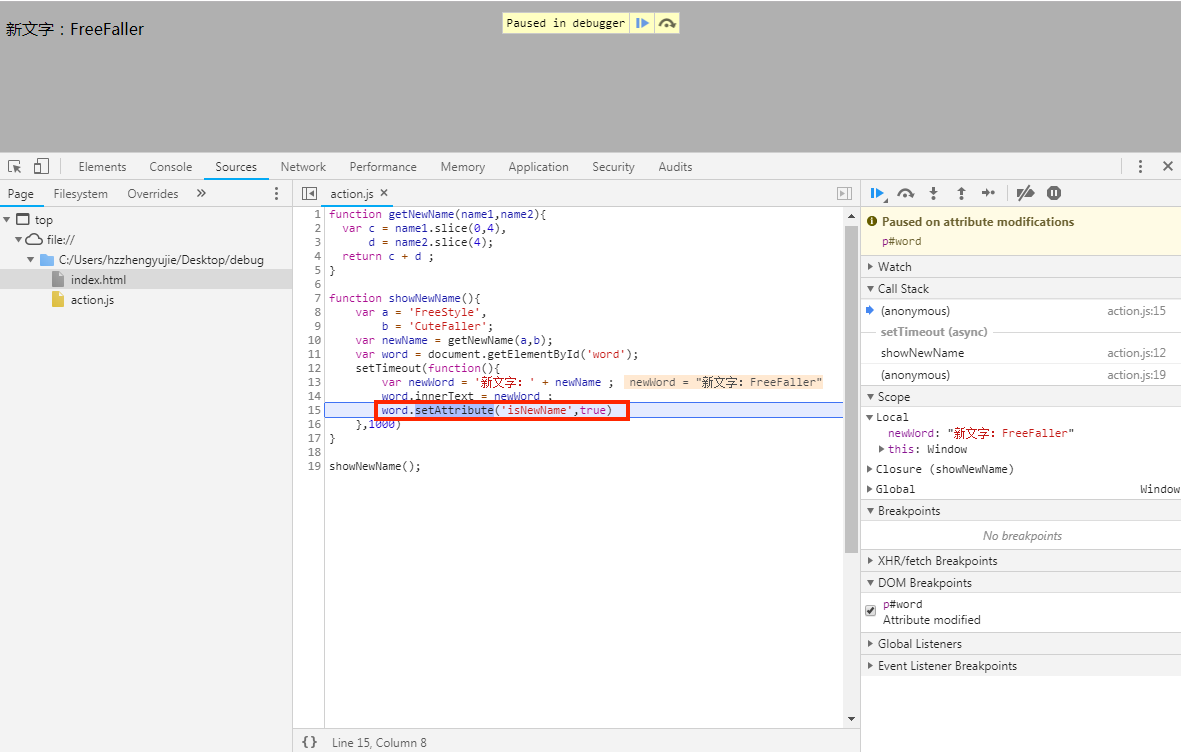Deactivate all breakpoints
Screen dimensions: 1181x752
click(x=1025, y=193)
